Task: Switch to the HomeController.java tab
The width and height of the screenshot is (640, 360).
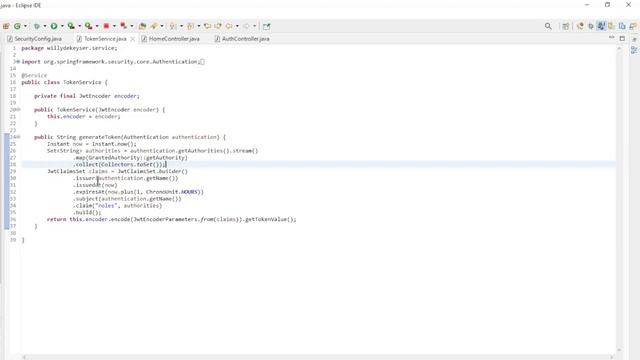Action: [x=171, y=39]
